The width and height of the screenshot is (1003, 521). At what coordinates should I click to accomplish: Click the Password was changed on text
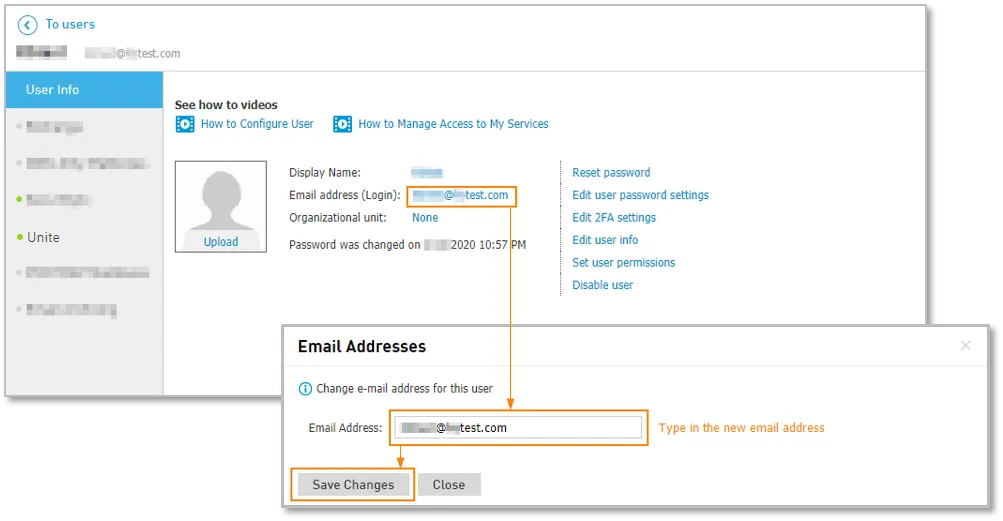pos(407,244)
